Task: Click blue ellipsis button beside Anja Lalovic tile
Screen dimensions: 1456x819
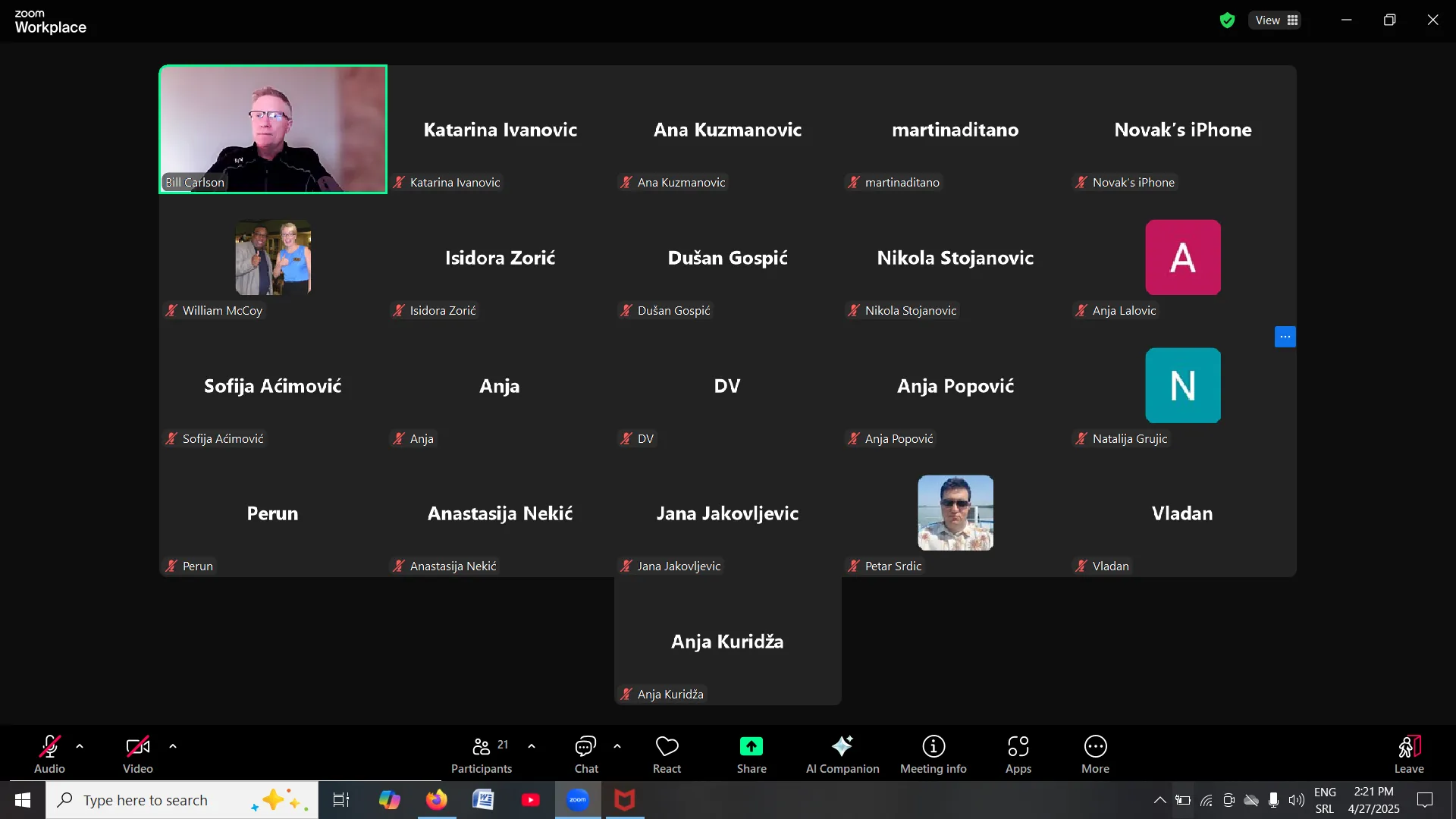Action: coord(1285,337)
